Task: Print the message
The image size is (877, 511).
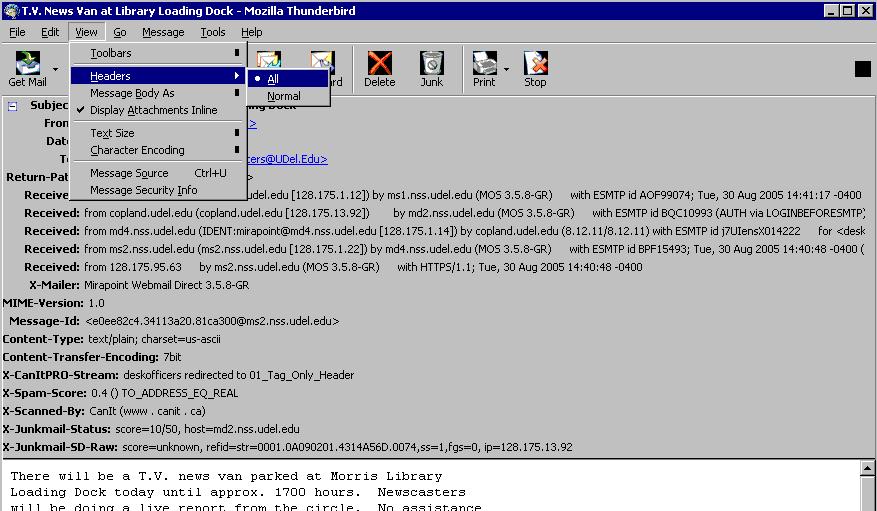Action: pyautogui.click(x=484, y=69)
